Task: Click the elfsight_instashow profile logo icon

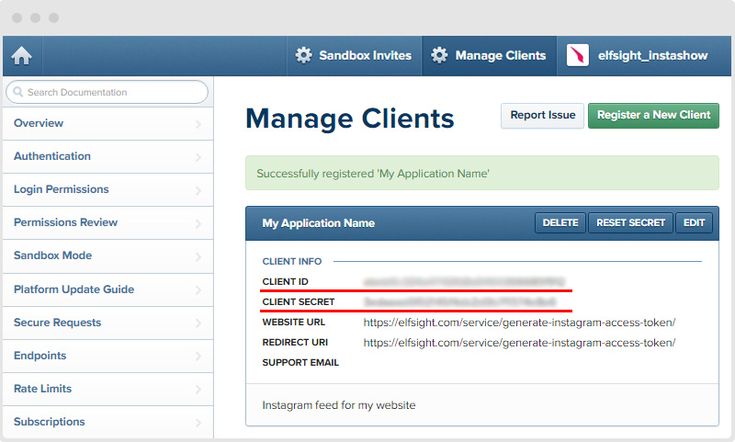Action: (x=577, y=56)
